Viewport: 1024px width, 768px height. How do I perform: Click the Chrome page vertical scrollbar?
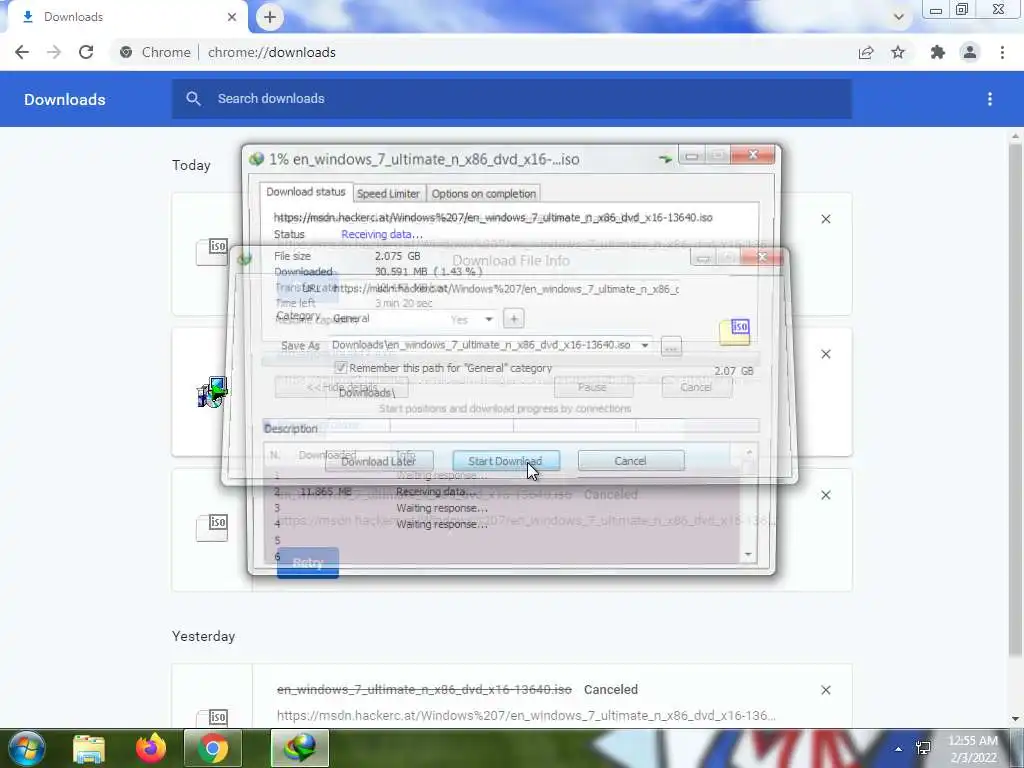tap(1015, 398)
